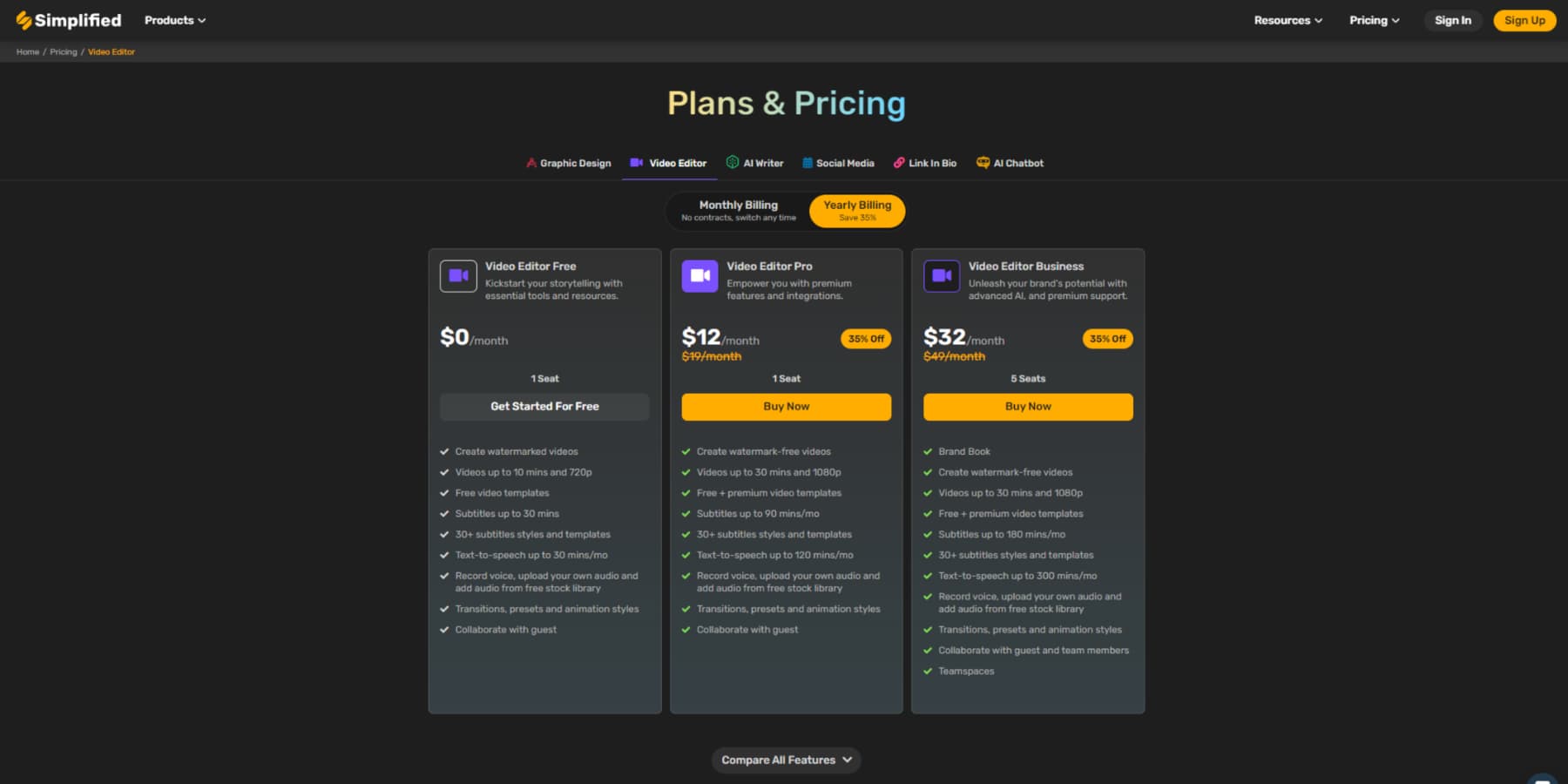Viewport: 1568px width, 784px height.
Task: Click the Simplified logo in the header
Action: pyautogui.click(x=68, y=20)
